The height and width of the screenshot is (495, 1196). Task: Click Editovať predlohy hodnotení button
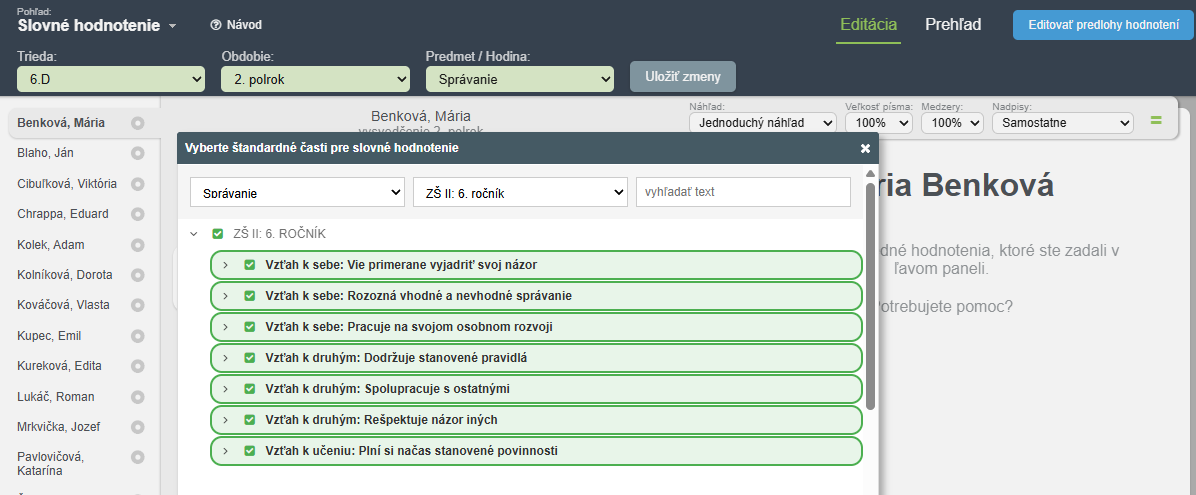tap(1104, 24)
